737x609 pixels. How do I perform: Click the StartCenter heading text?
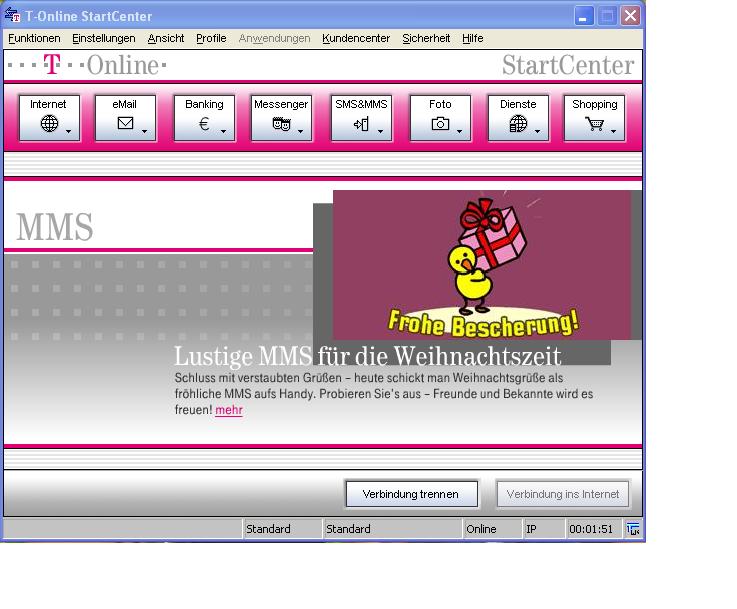pyautogui.click(x=568, y=65)
